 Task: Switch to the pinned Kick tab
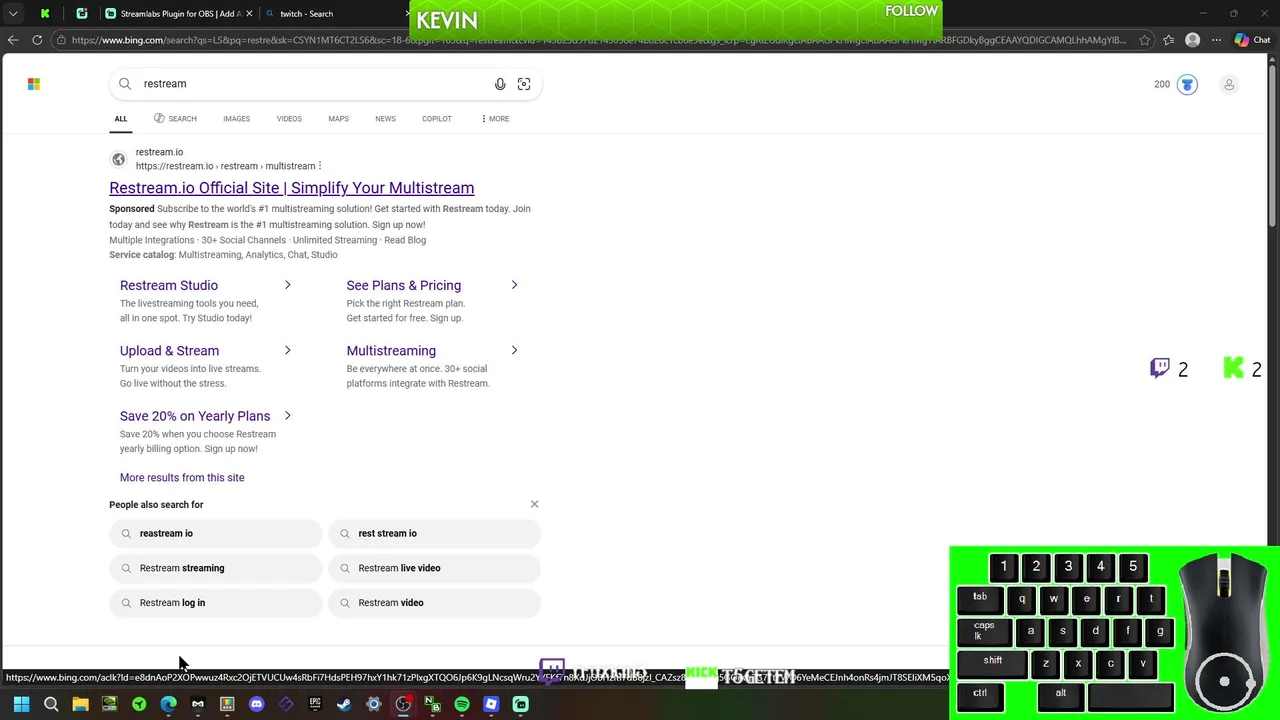click(45, 14)
